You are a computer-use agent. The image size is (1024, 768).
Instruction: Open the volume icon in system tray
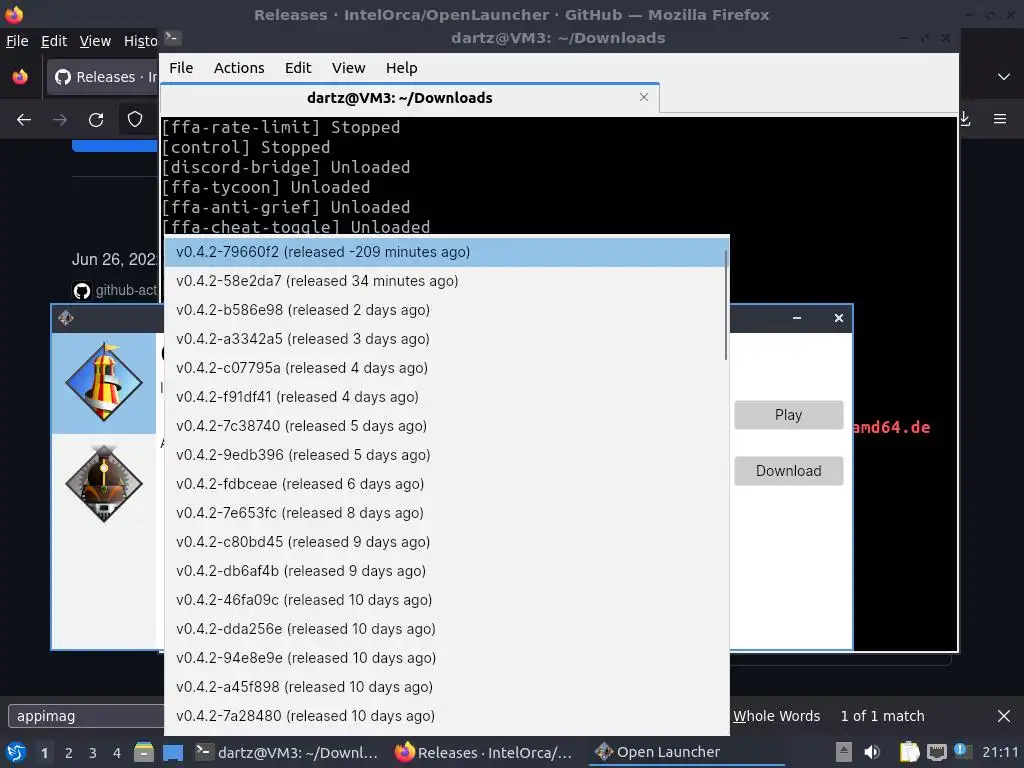click(872, 752)
